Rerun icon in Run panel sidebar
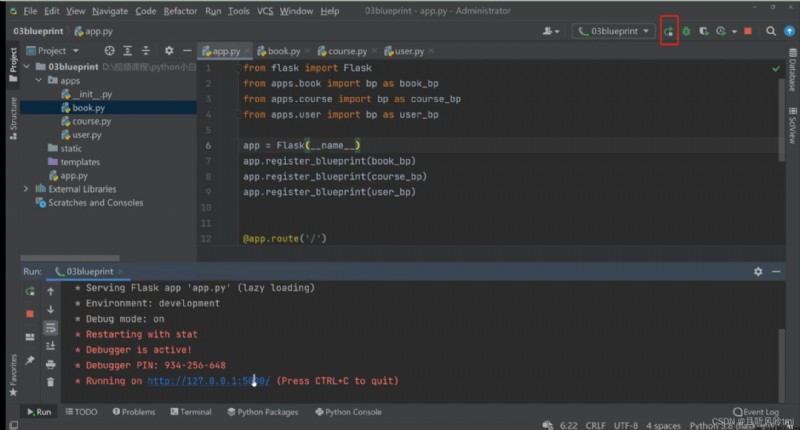The image size is (800, 430). point(30,291)
